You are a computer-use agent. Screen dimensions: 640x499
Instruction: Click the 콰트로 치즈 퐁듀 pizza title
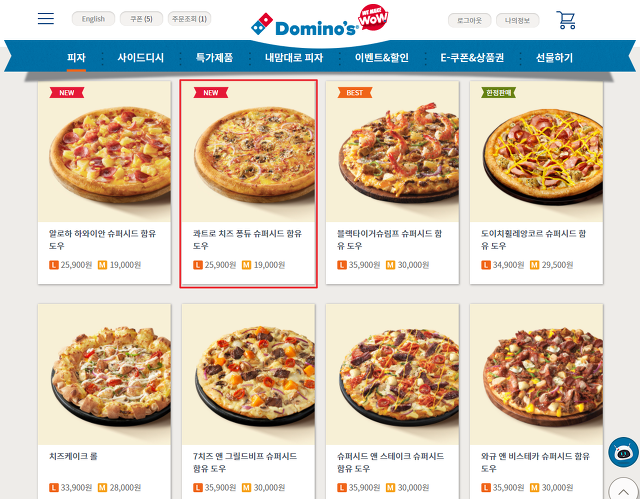[247, 240]
